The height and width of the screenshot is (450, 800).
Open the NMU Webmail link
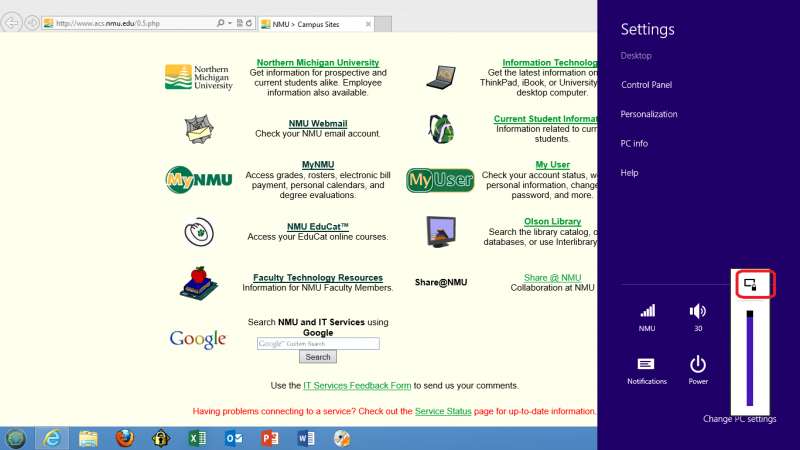pyautogui.click(x=318, y=123)
